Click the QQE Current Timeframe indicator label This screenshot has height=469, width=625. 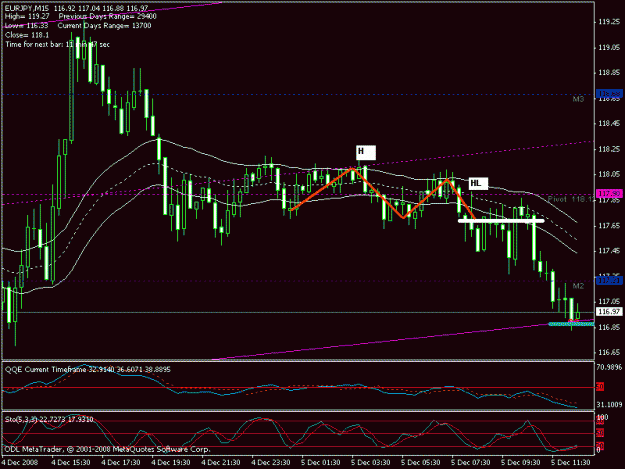click(x=88, y=369)
